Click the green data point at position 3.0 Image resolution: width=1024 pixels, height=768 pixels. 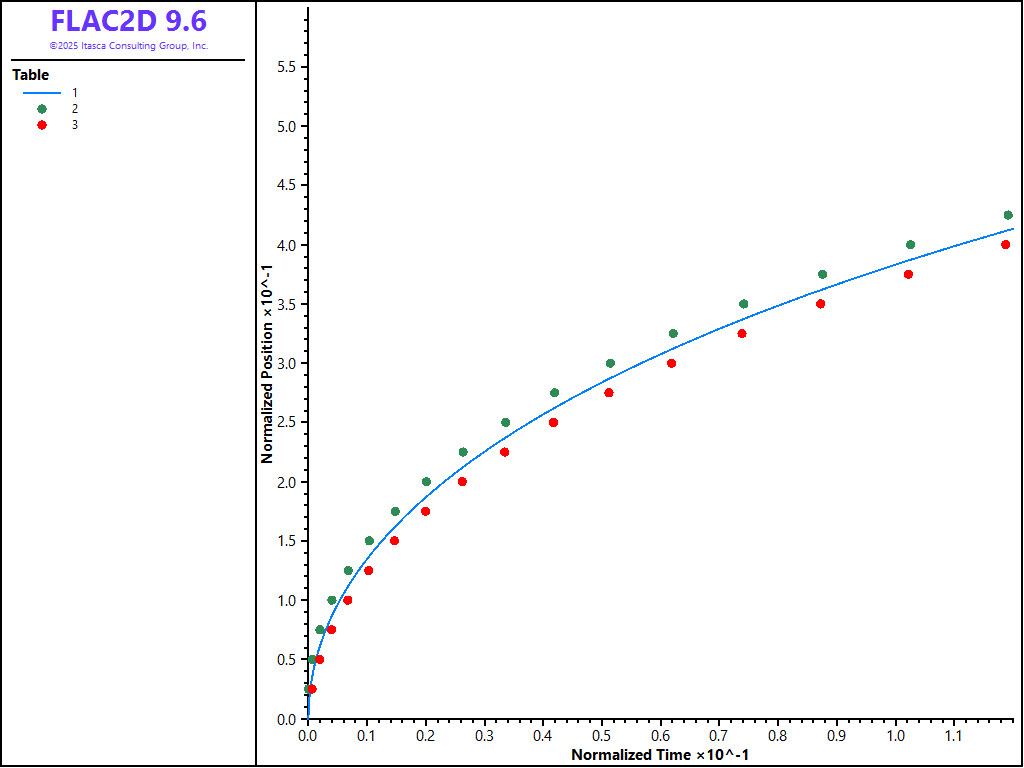click(610, 363)
